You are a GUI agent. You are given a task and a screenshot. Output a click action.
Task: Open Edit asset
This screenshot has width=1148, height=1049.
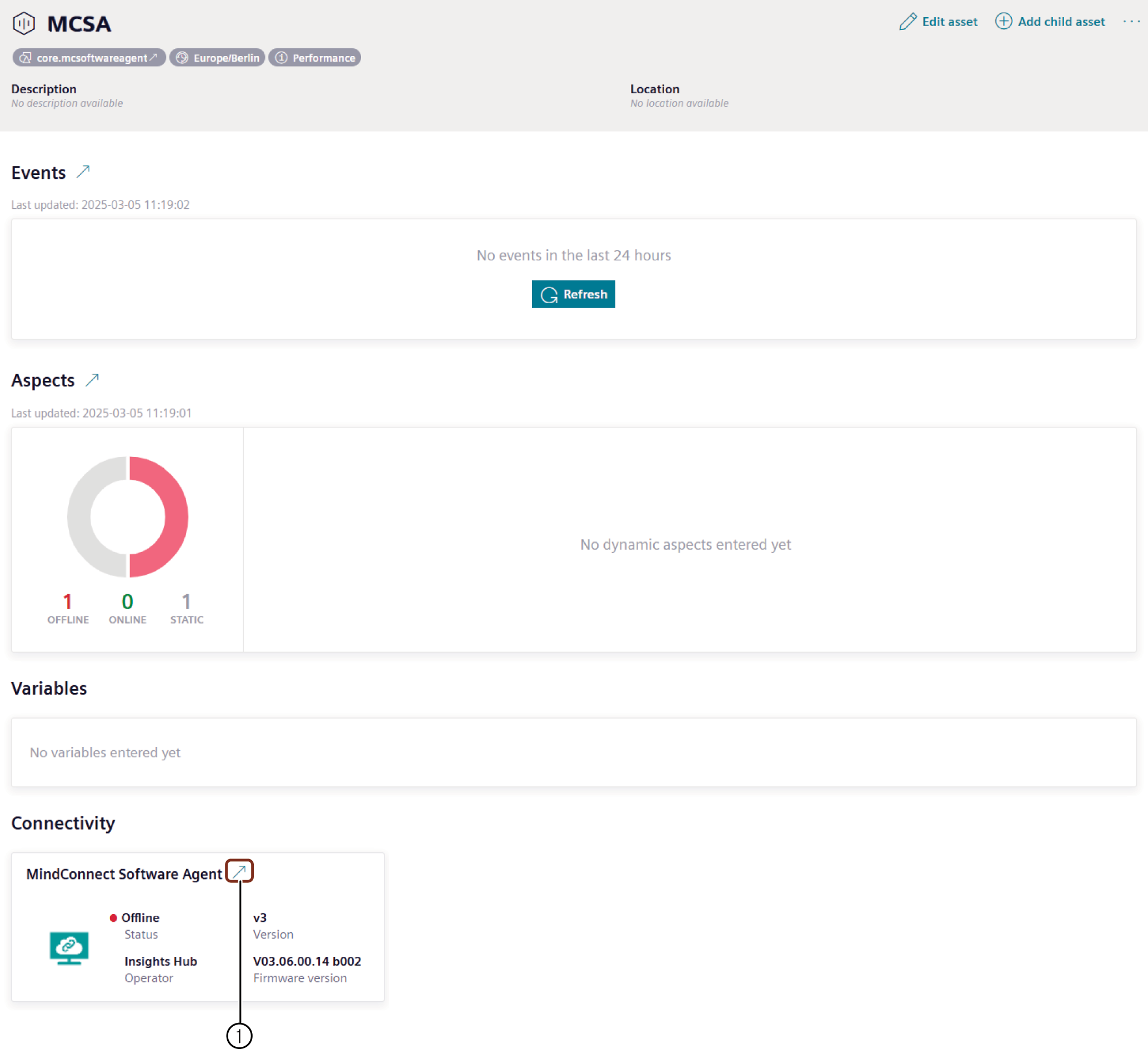(x=938, y=22)
